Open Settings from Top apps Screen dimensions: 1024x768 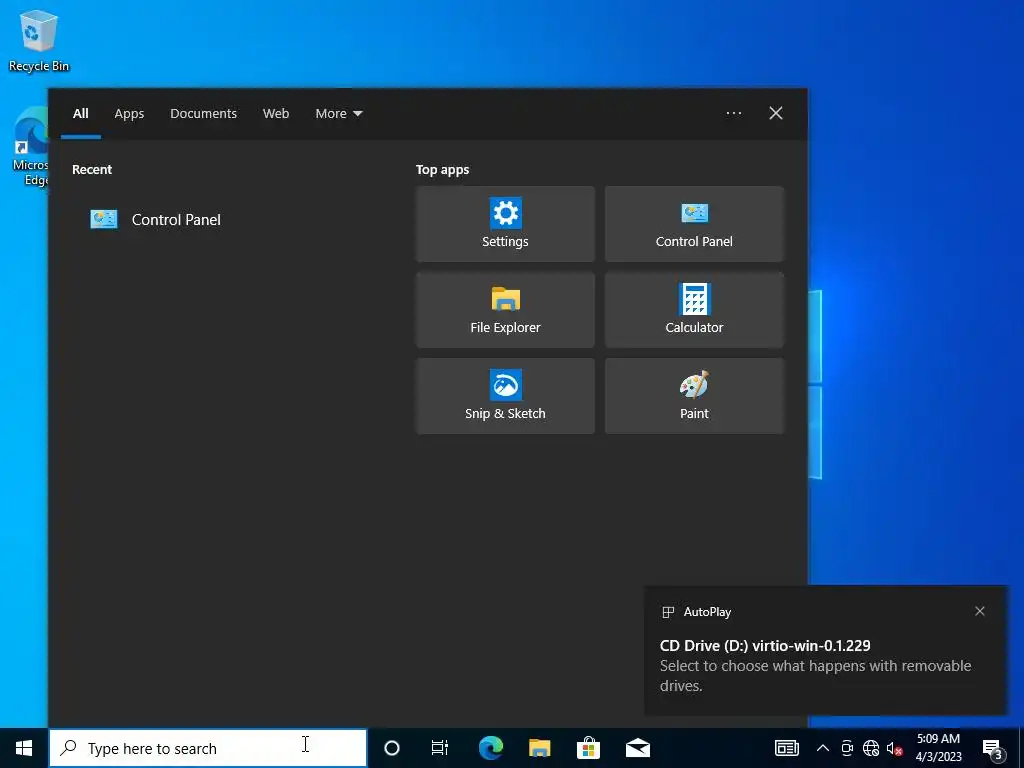(505, 224)
